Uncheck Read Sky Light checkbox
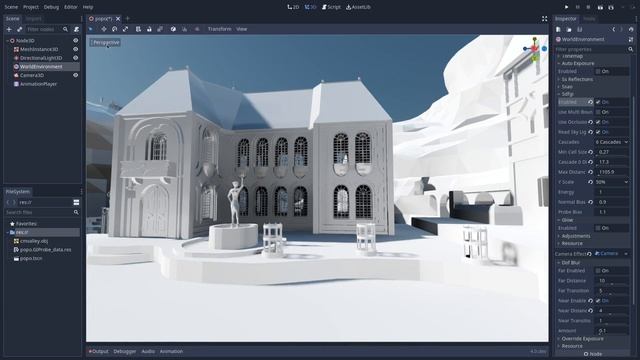Viewport: 640px width, 360px height. point(598,132)
